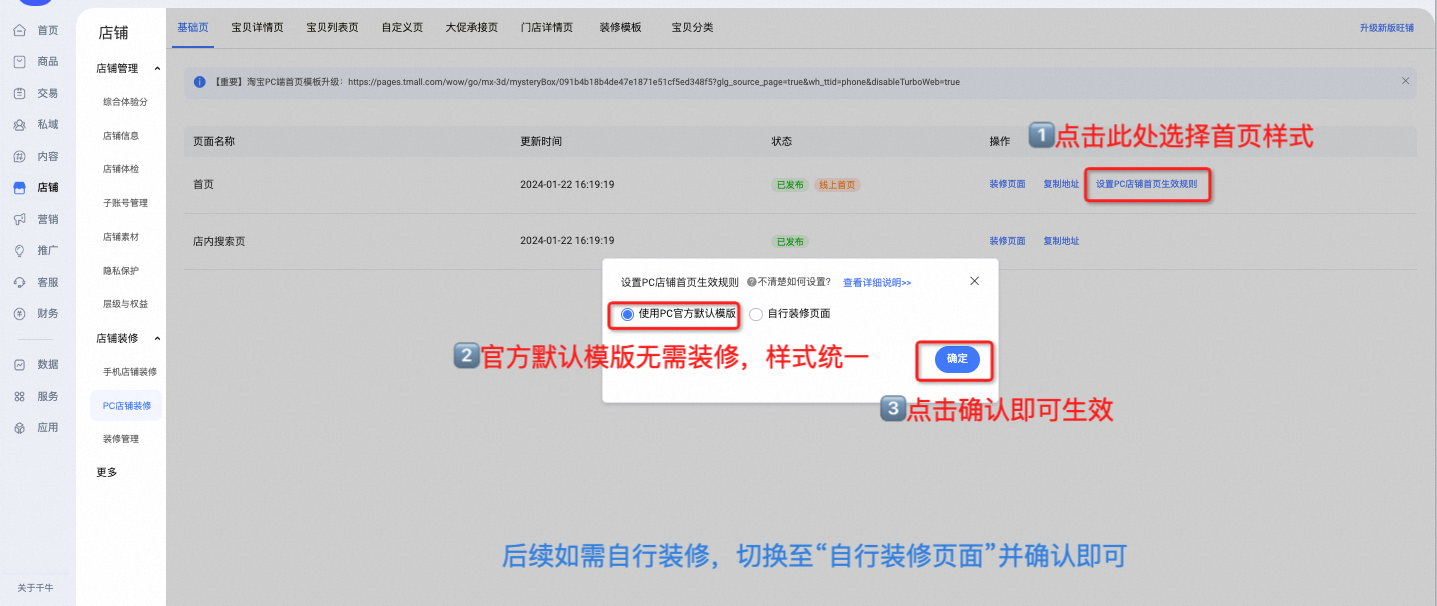Click the 线上首页 status tag

(x=837, y=185)
